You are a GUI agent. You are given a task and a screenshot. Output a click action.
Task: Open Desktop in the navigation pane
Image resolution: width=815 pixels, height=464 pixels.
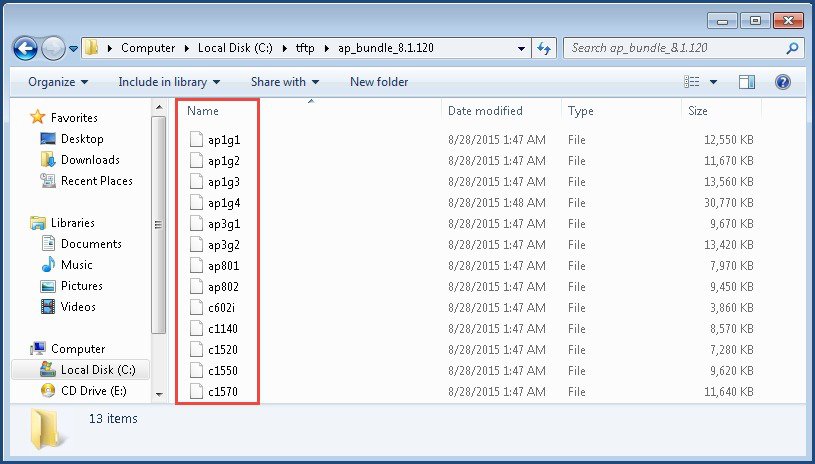tap(82, 139)
